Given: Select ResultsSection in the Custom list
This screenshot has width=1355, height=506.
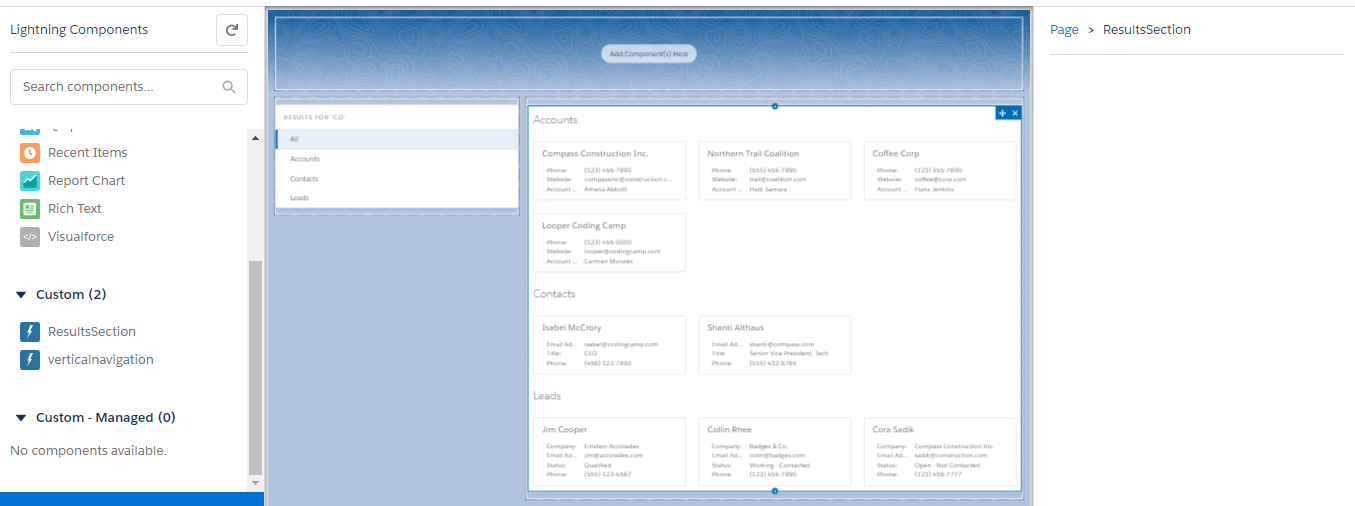Looking at the screenshot, I should click(92, 332).
